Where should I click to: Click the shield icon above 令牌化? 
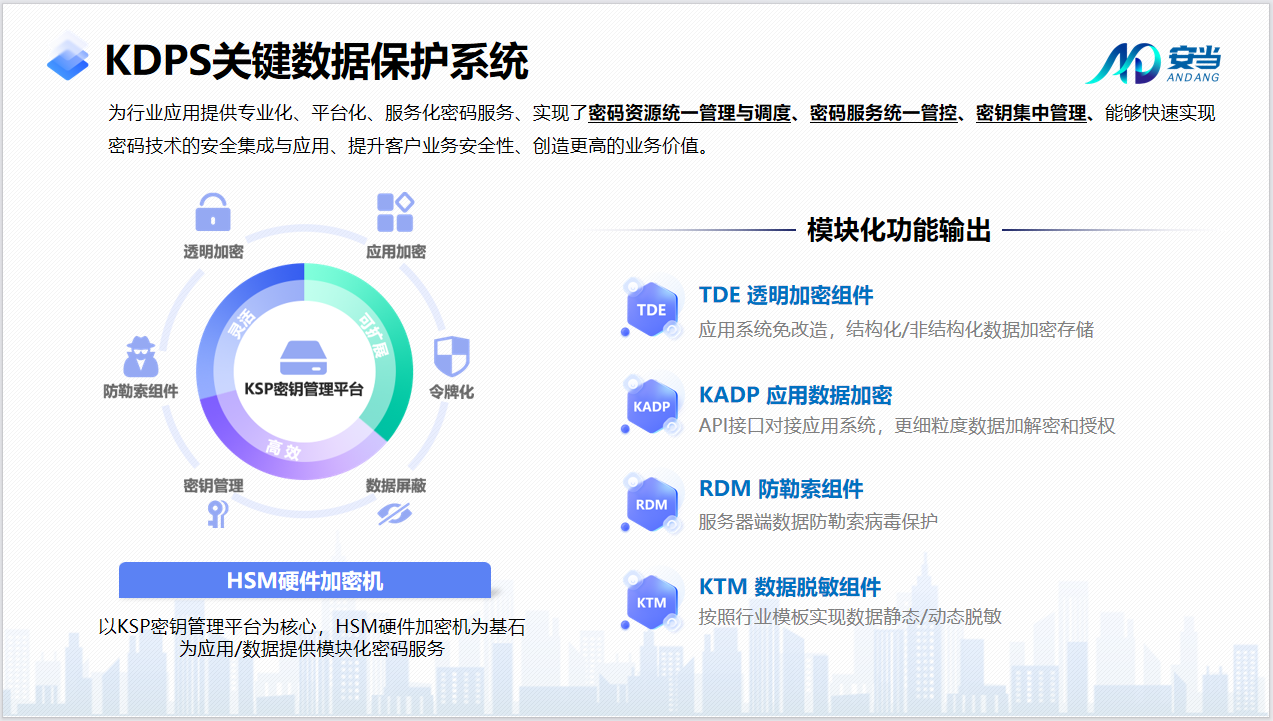click(451, 357)
